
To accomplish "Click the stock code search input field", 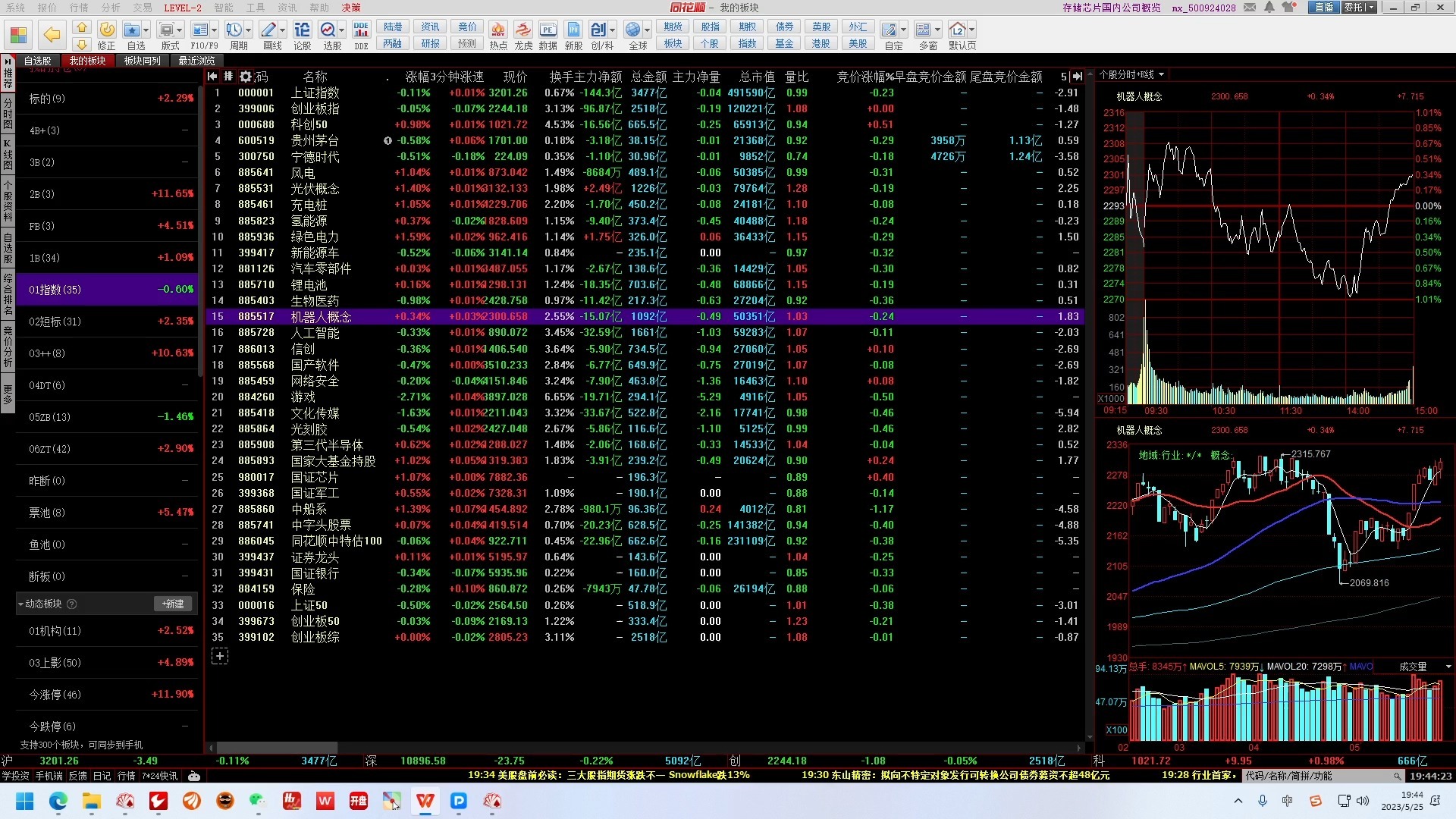I will click(1318, 776).
